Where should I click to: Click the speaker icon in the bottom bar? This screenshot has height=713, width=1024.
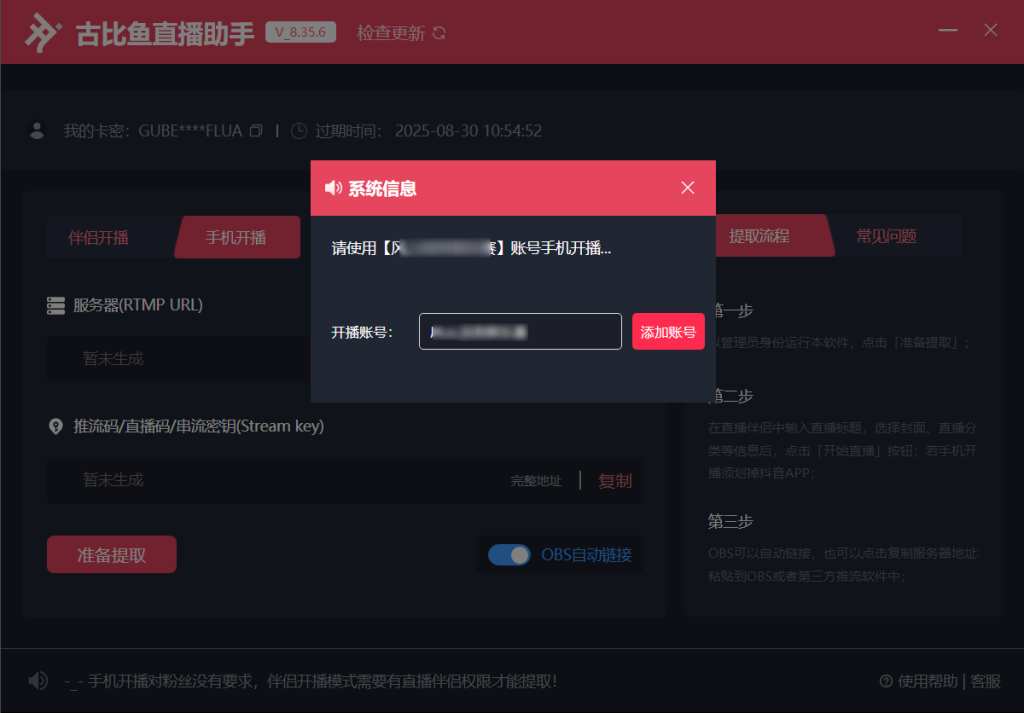click(38, 681)
